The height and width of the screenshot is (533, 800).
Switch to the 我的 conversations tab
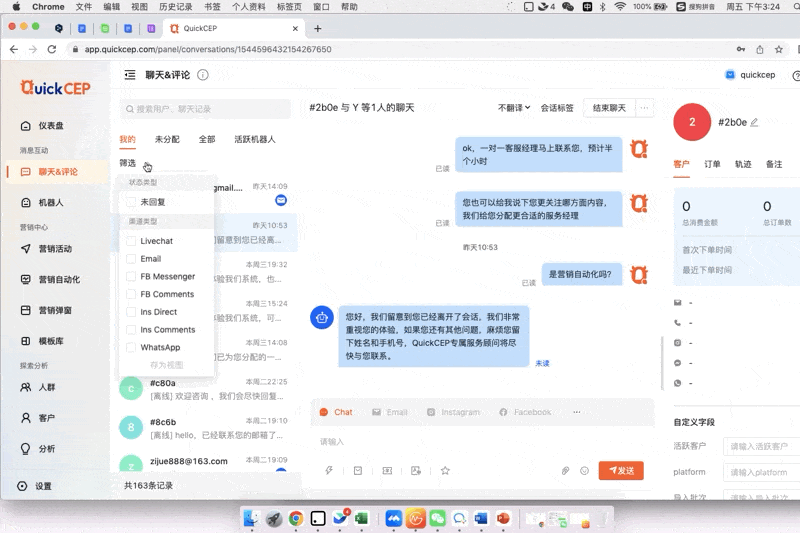pyautogui.click(x=128, y=139)
